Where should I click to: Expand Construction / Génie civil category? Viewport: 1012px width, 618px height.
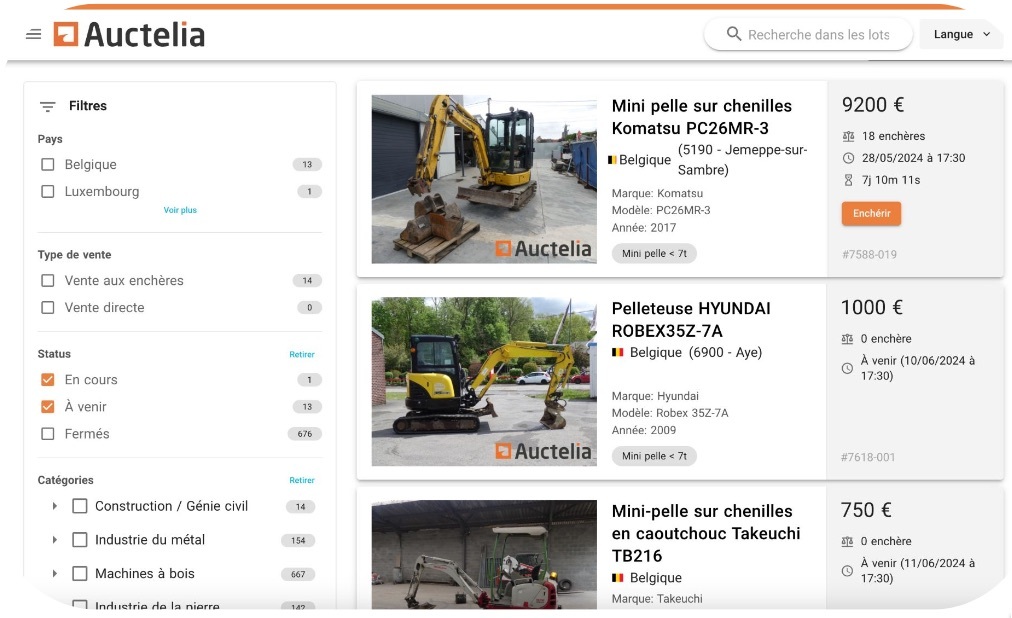coord(55,506)
